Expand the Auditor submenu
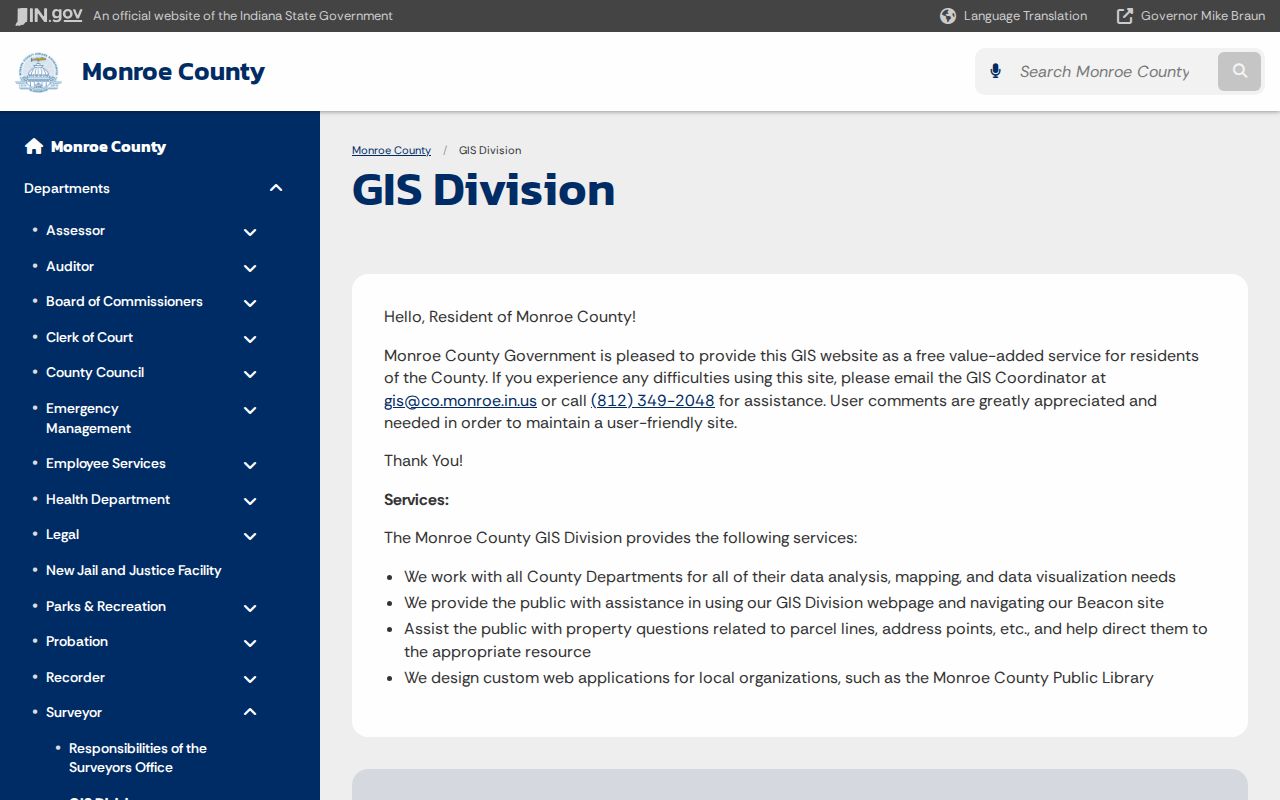 tap(250, 267)
